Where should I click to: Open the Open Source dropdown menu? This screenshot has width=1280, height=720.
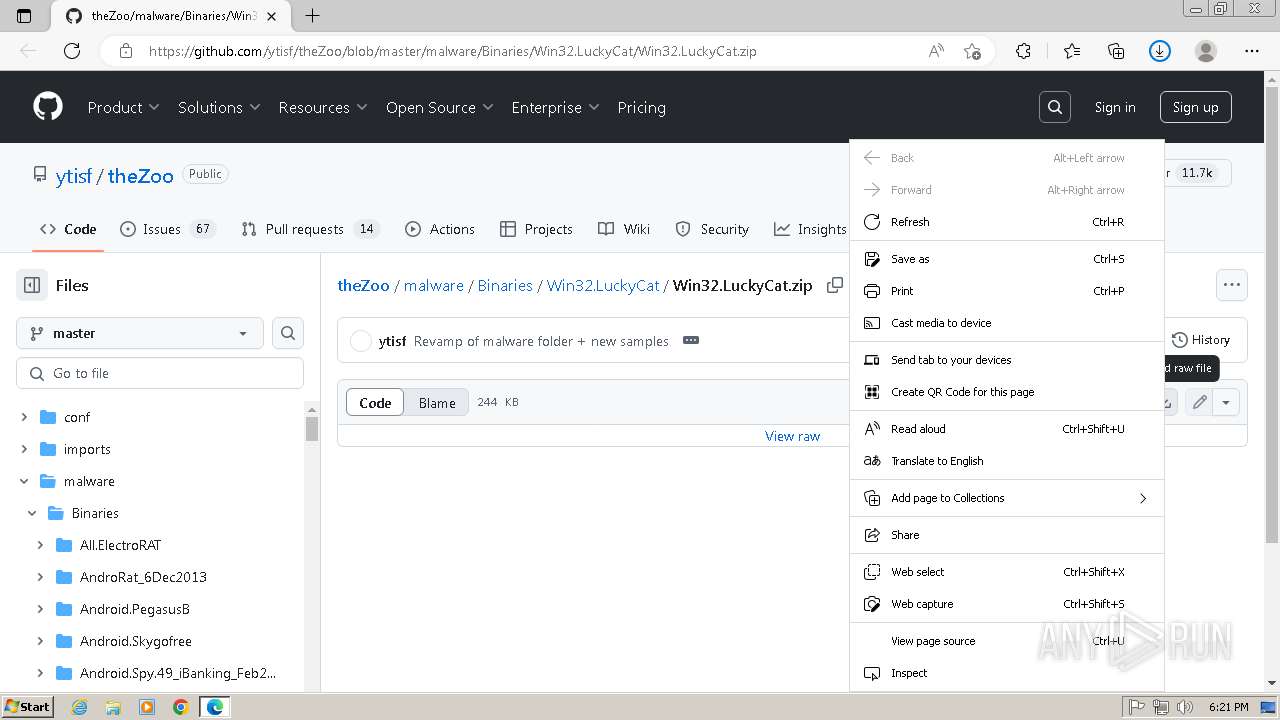pyautogui.click(x=440, y=107)
